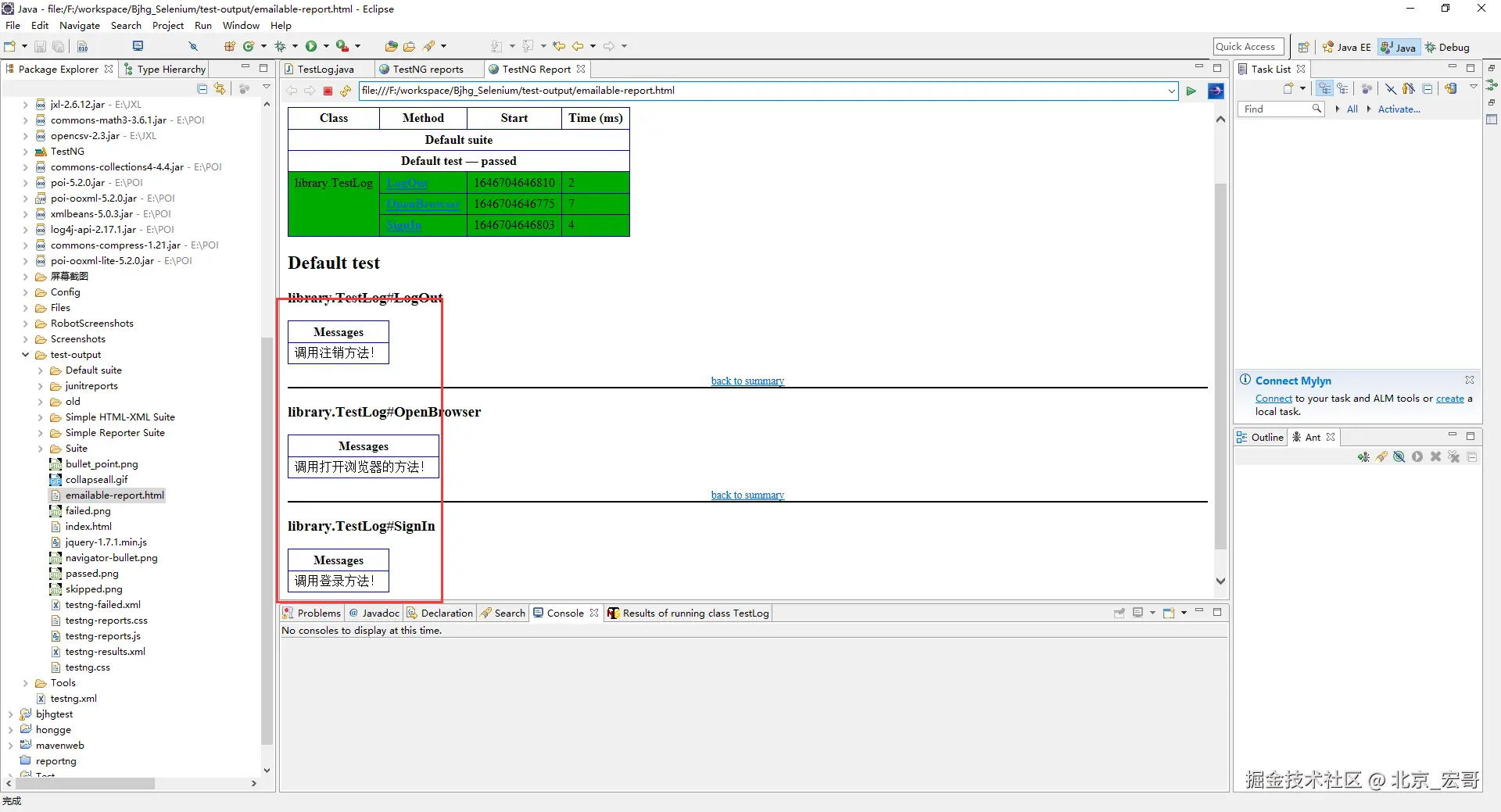Click the Last Edit Location icon
The image size is (1501, 812).
pyautogui.click(x=559, y=46)
